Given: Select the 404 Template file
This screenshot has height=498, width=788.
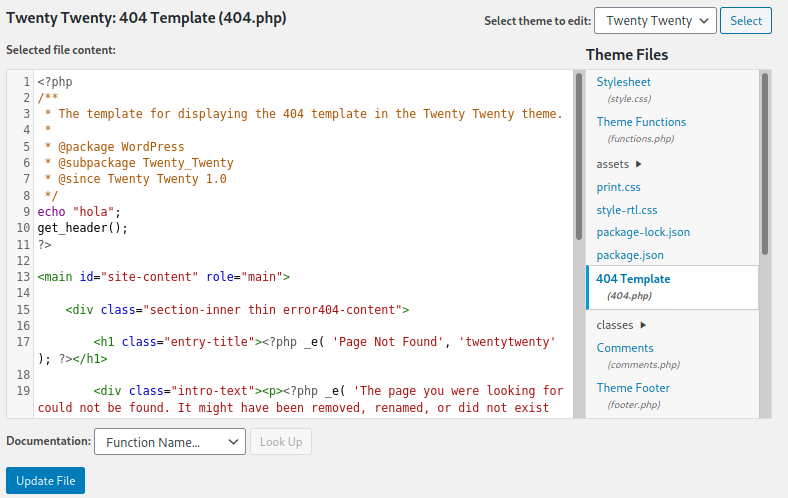Looking at the screenshot, I should 672,287.
